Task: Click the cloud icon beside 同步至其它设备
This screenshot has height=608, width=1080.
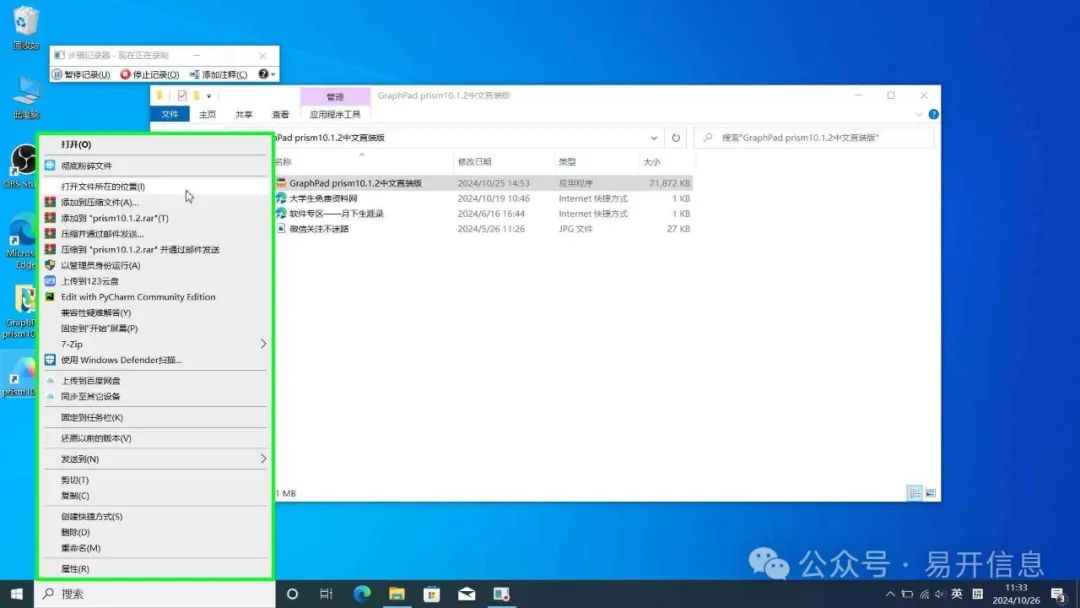Action: pyautogui.click(x=50, y=397)
